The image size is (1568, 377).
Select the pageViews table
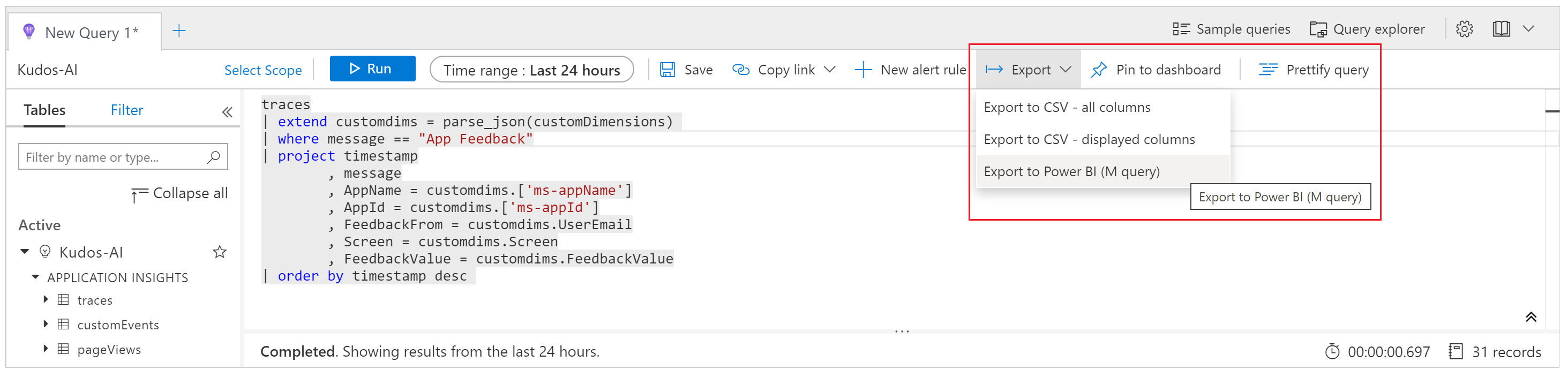coord(108,350)
